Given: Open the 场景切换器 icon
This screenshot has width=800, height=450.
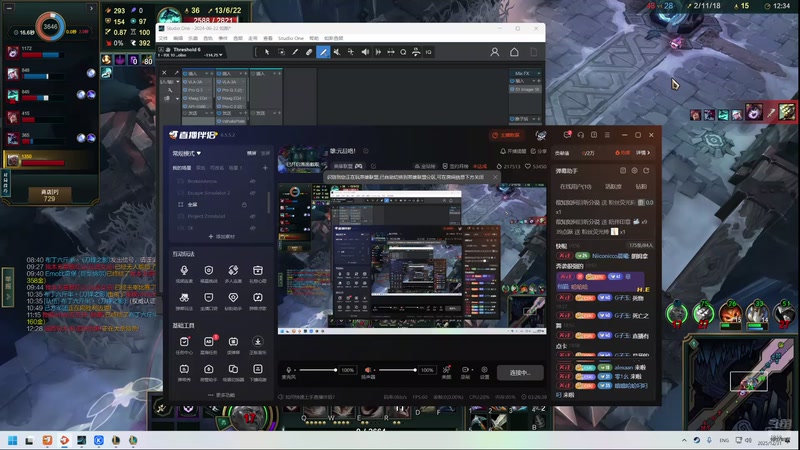Looking at the screenshot, I should [233, 369].
